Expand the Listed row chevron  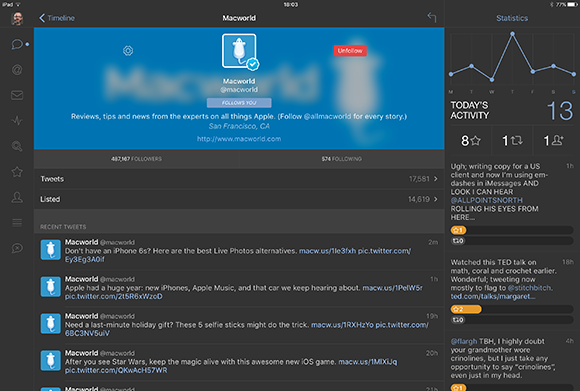[436, 199]
